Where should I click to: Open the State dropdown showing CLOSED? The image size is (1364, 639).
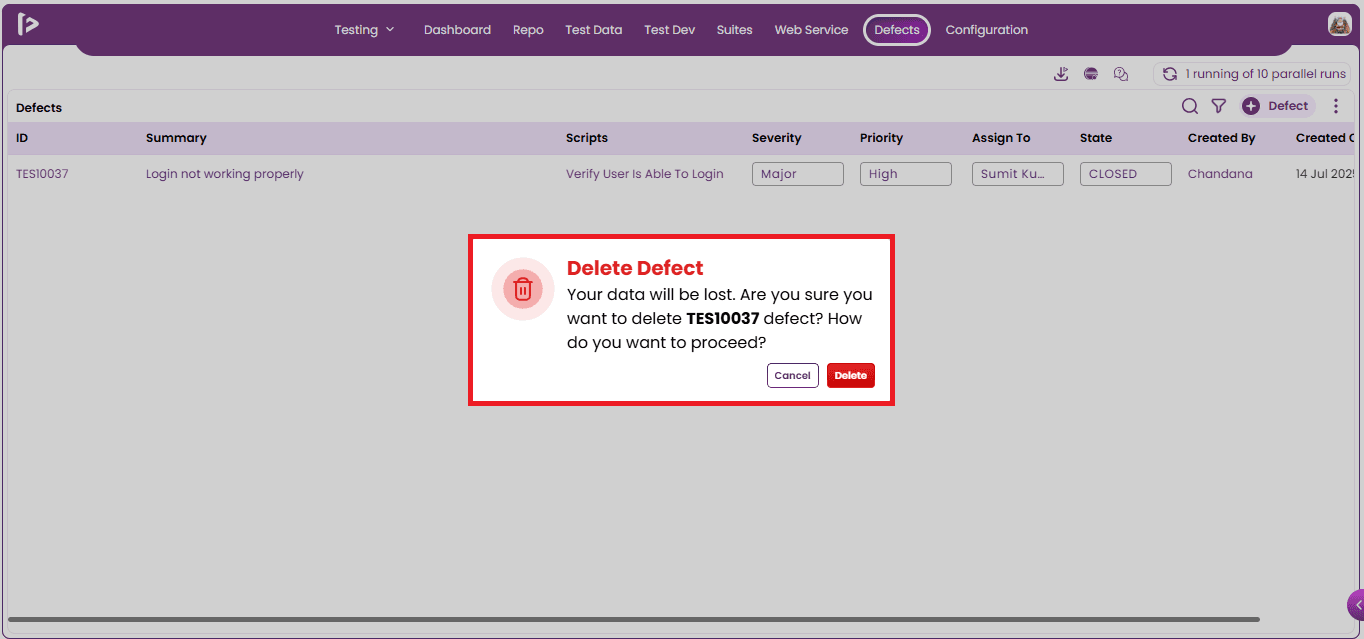(x=1126, y=174)
